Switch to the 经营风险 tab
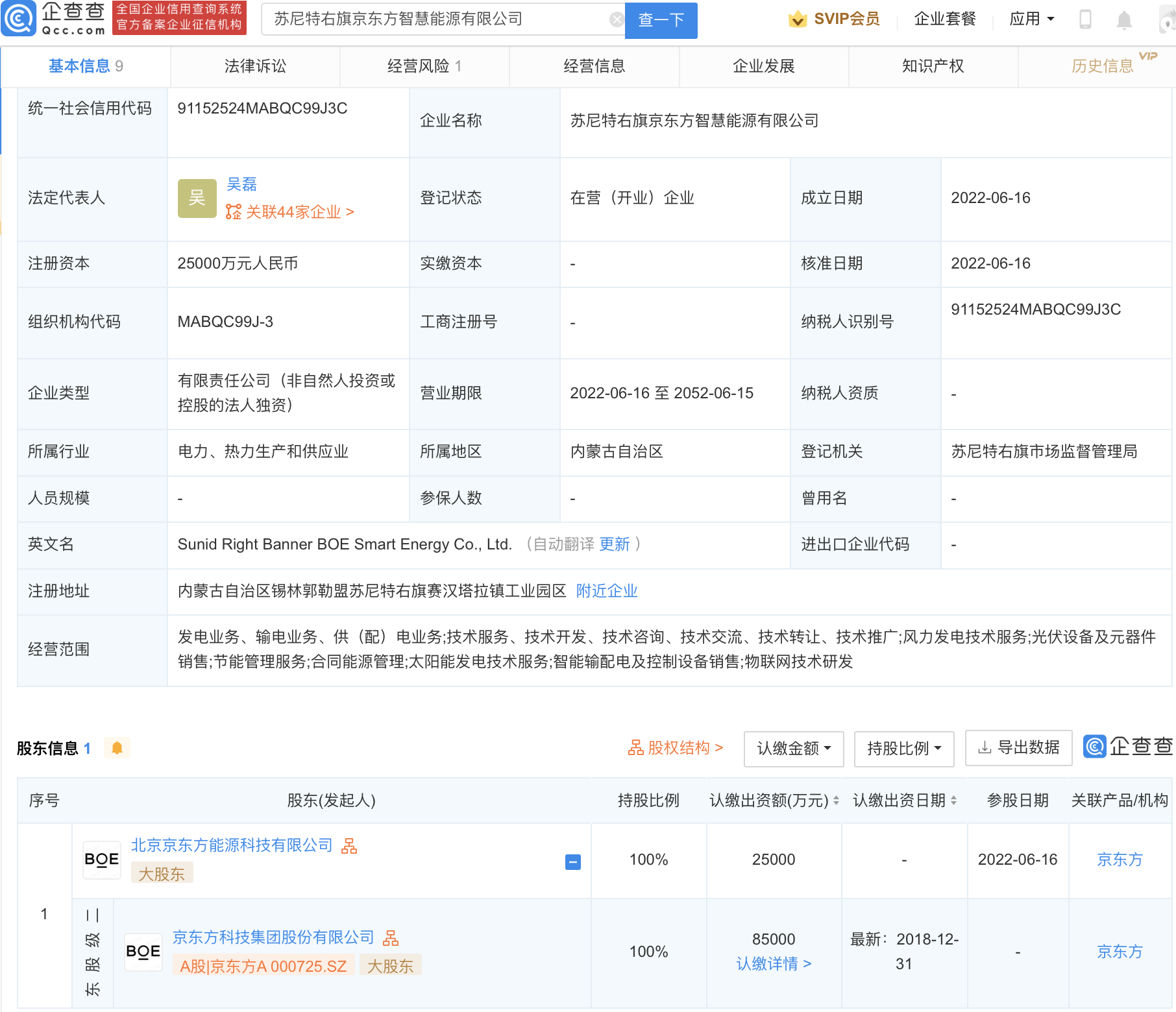 [x=424, y=66]
